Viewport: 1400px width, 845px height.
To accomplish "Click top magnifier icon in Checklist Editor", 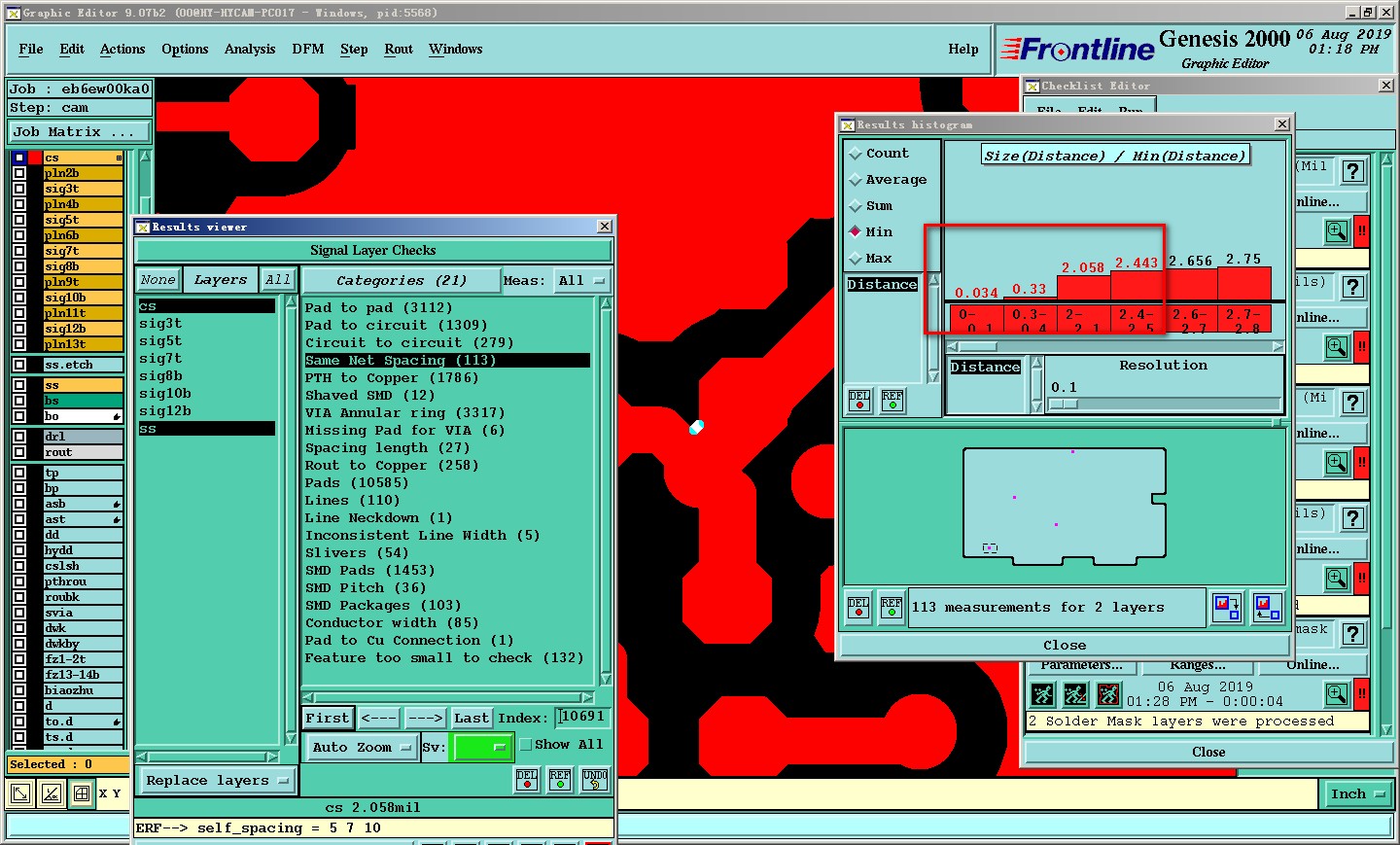I will click(1337, 231).
